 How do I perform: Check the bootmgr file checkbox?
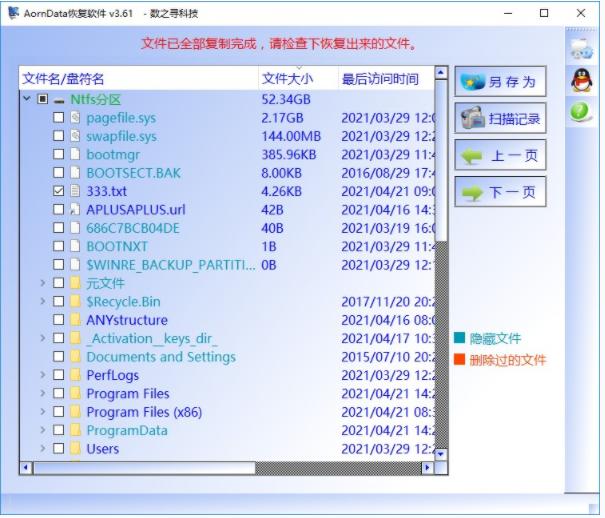58,155
